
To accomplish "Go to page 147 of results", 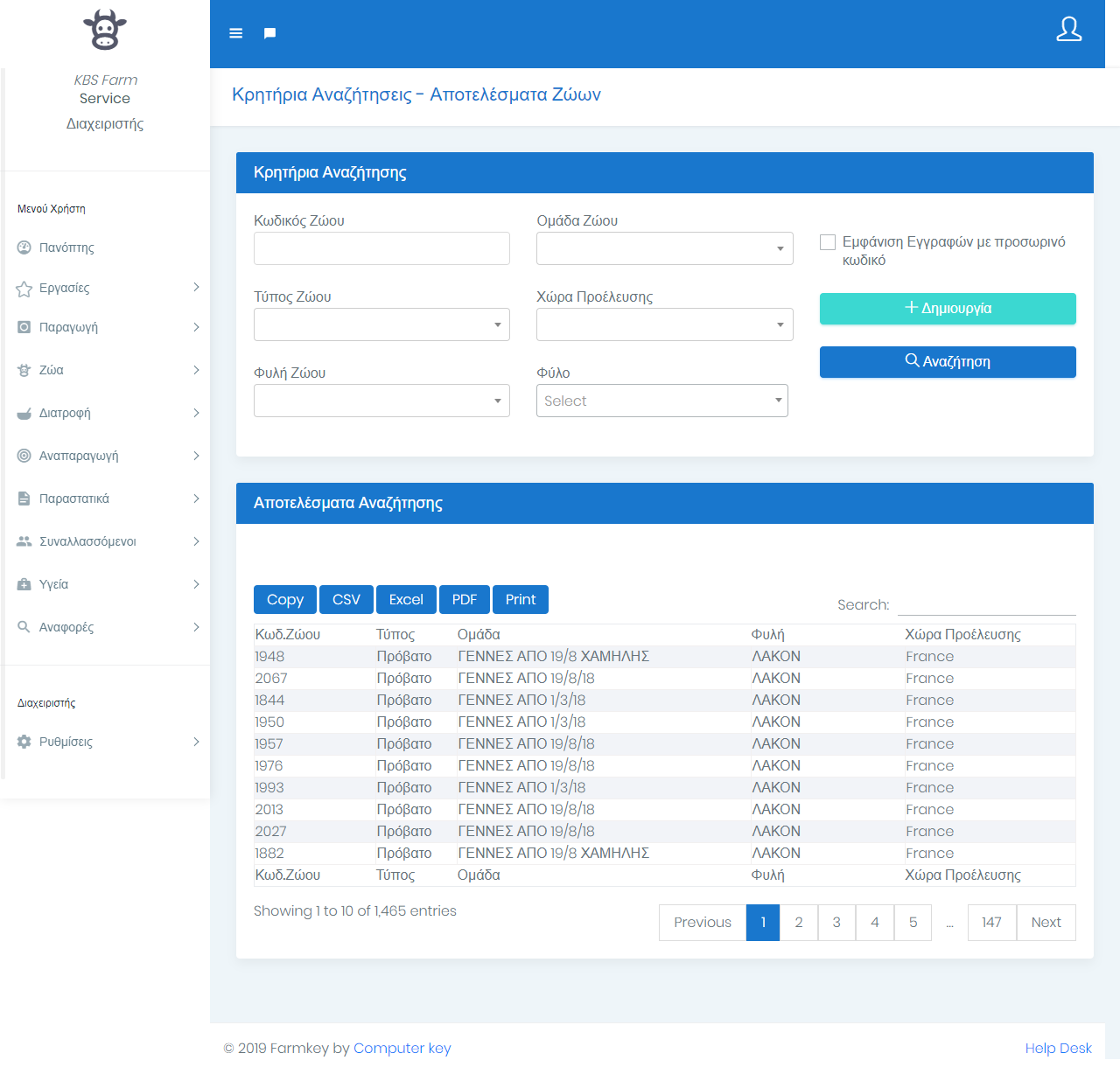I will pyautogui.click(x=991, y=923).
